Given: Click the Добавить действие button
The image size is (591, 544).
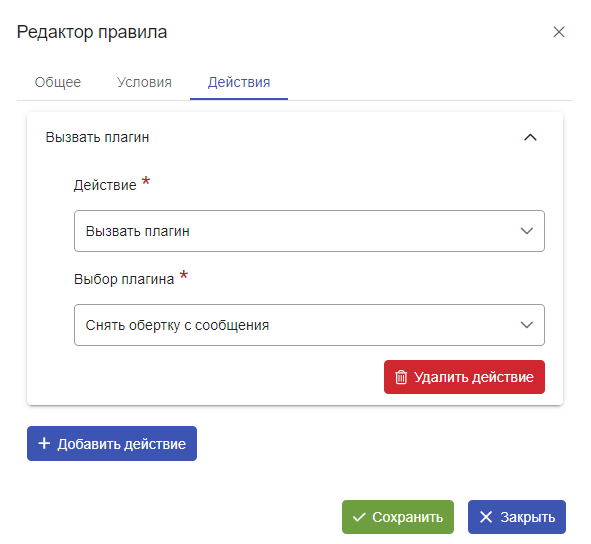Looking at the screenshot, I should click(x=112, y=443).
